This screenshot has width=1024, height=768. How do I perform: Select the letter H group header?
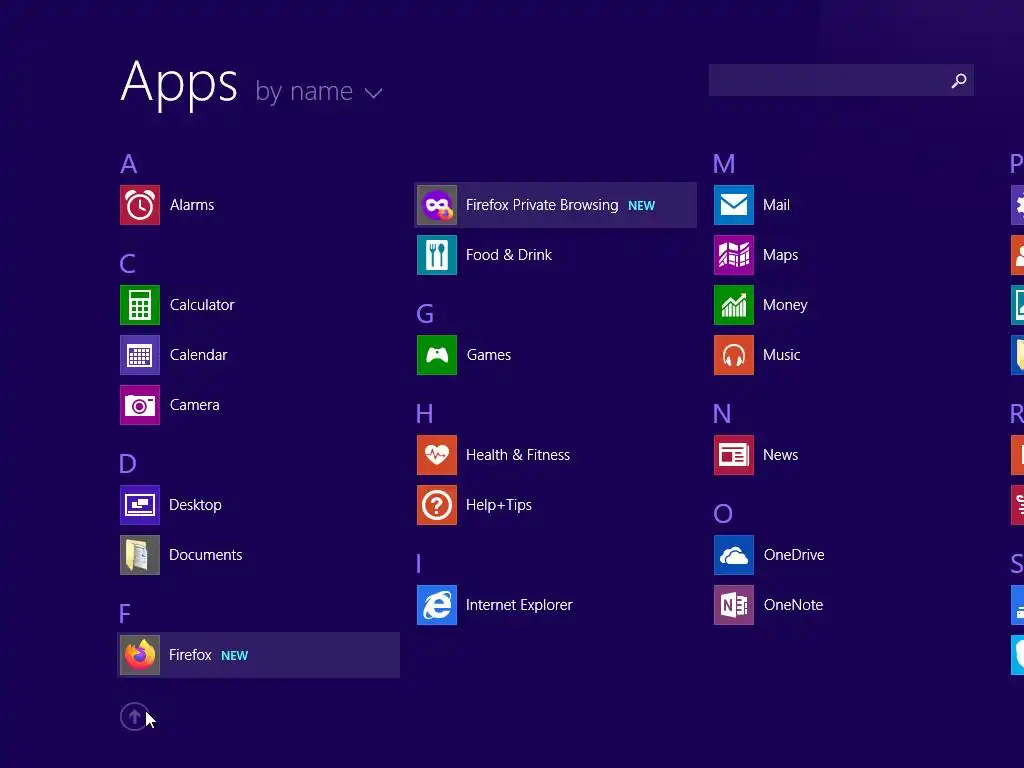[424, 414]
